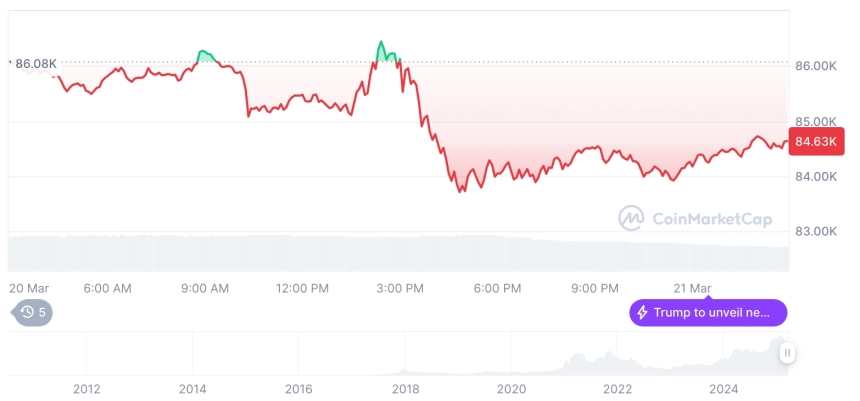Click the 2022 year marker
The image size is (860, 401).
click(618, 389)
